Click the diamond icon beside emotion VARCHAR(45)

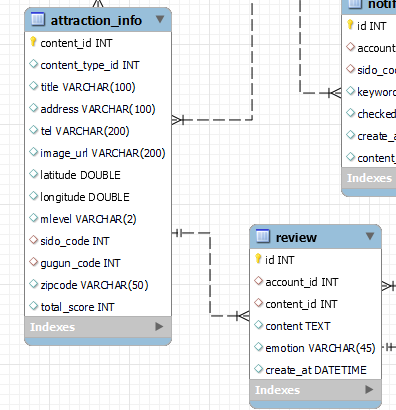click(258, 347)
